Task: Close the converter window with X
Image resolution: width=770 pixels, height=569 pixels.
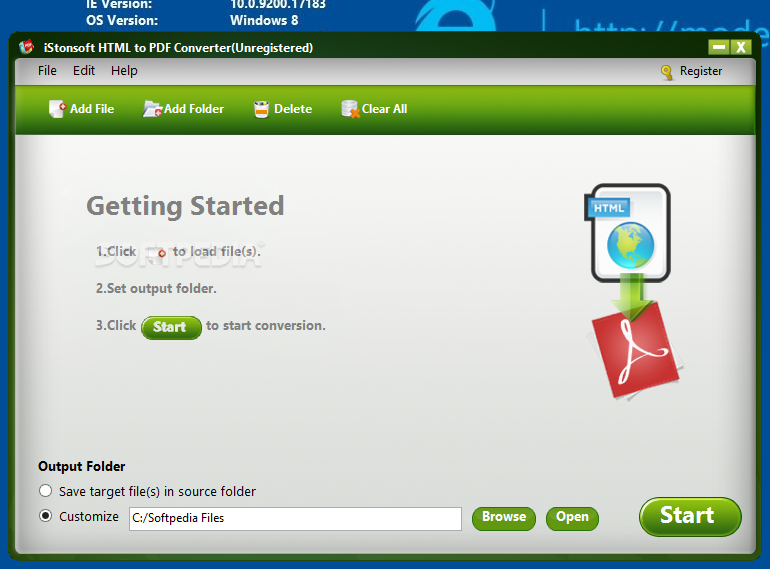Action: point(741,47)
